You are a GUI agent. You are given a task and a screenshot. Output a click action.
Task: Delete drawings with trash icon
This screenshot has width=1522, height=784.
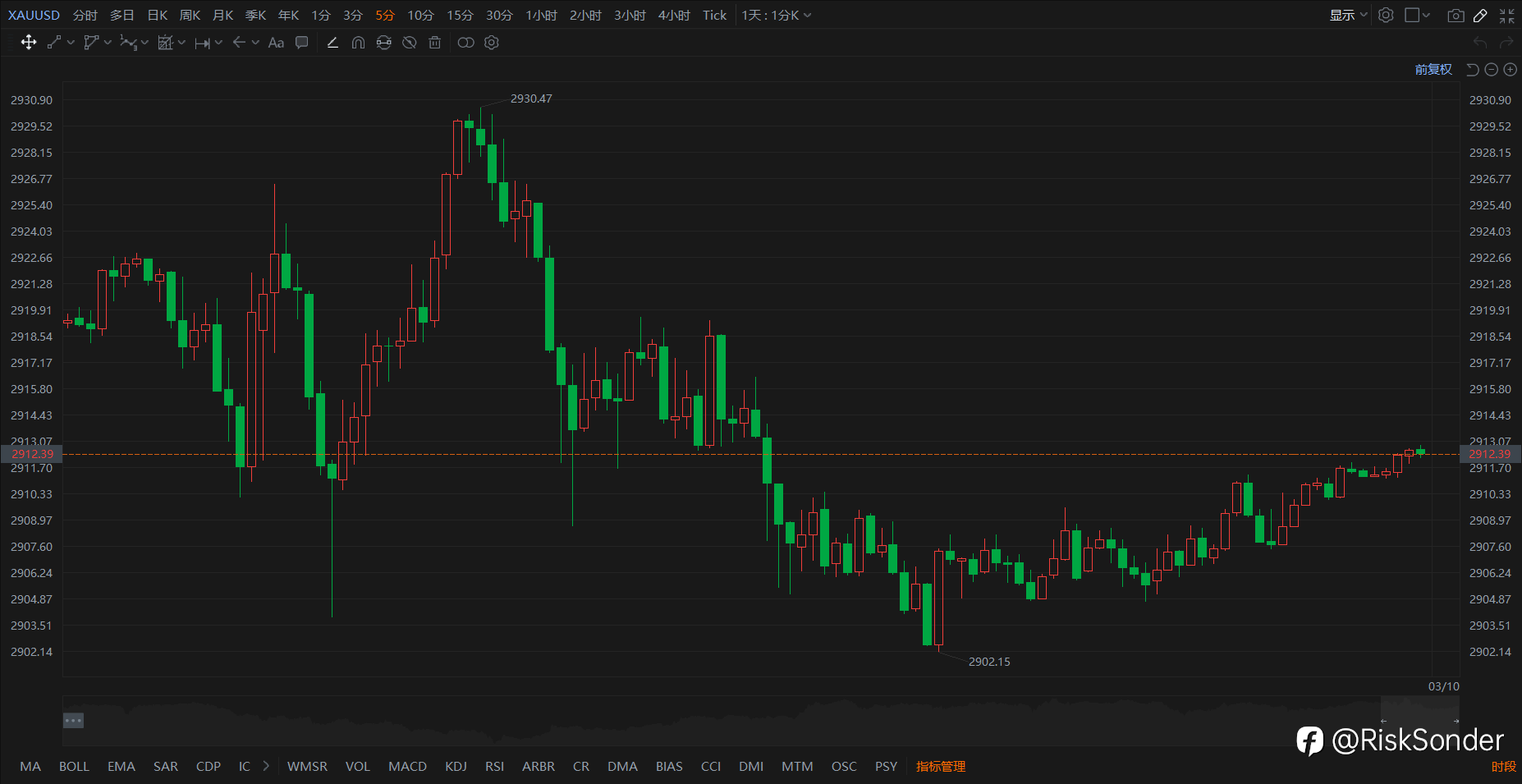tap(435, 43)
